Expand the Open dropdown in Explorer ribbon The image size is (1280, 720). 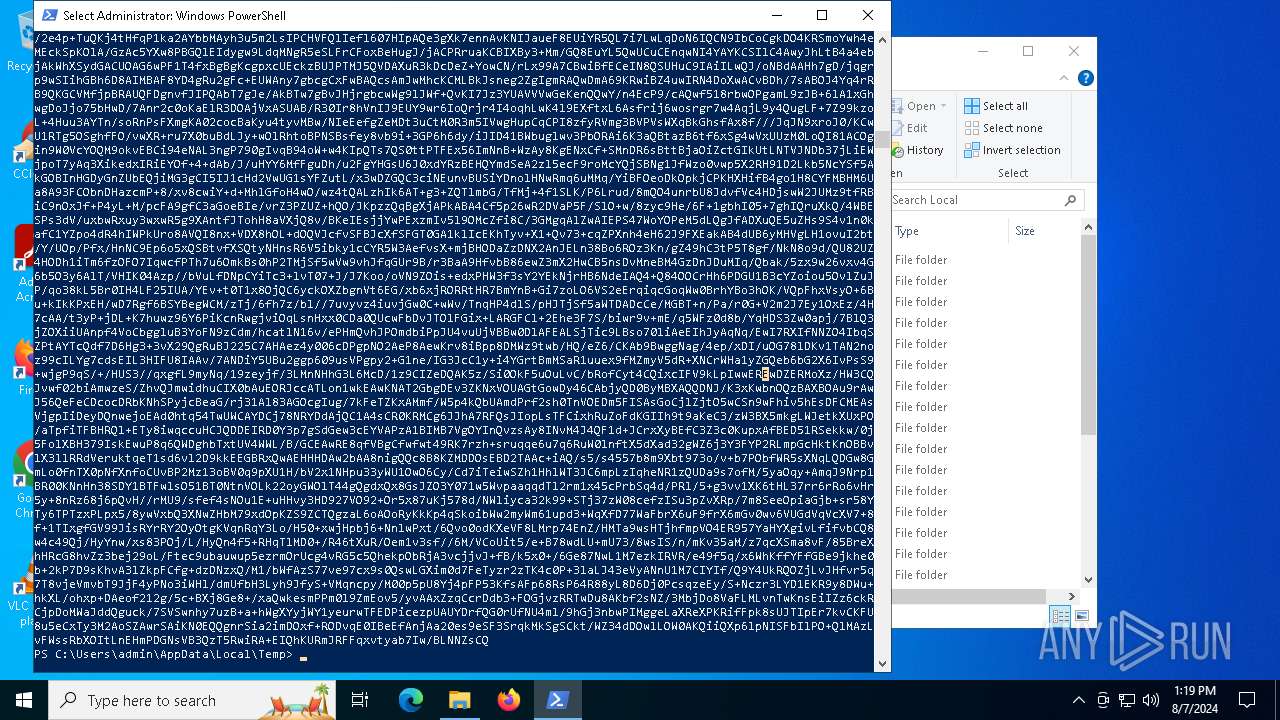[x=943, y=106]
